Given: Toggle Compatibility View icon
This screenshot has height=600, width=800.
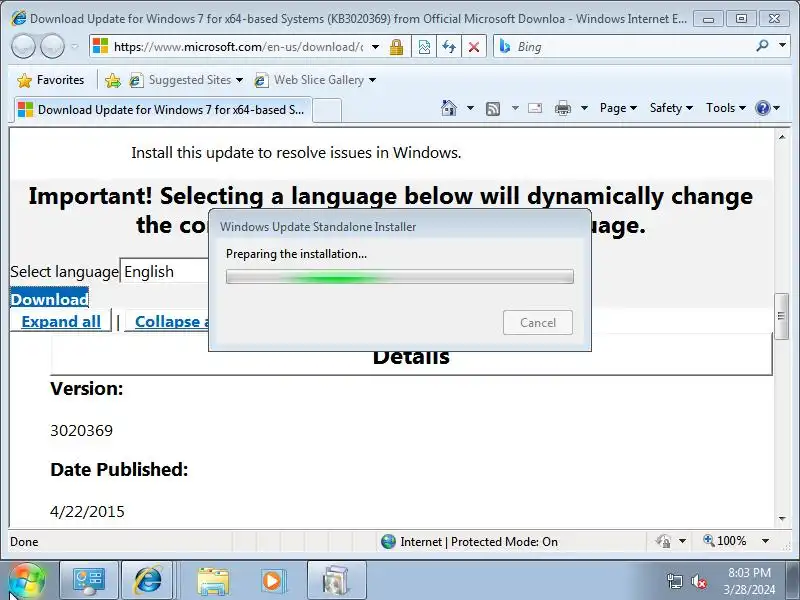Looking at the screenshot, I should pos(424,47).
